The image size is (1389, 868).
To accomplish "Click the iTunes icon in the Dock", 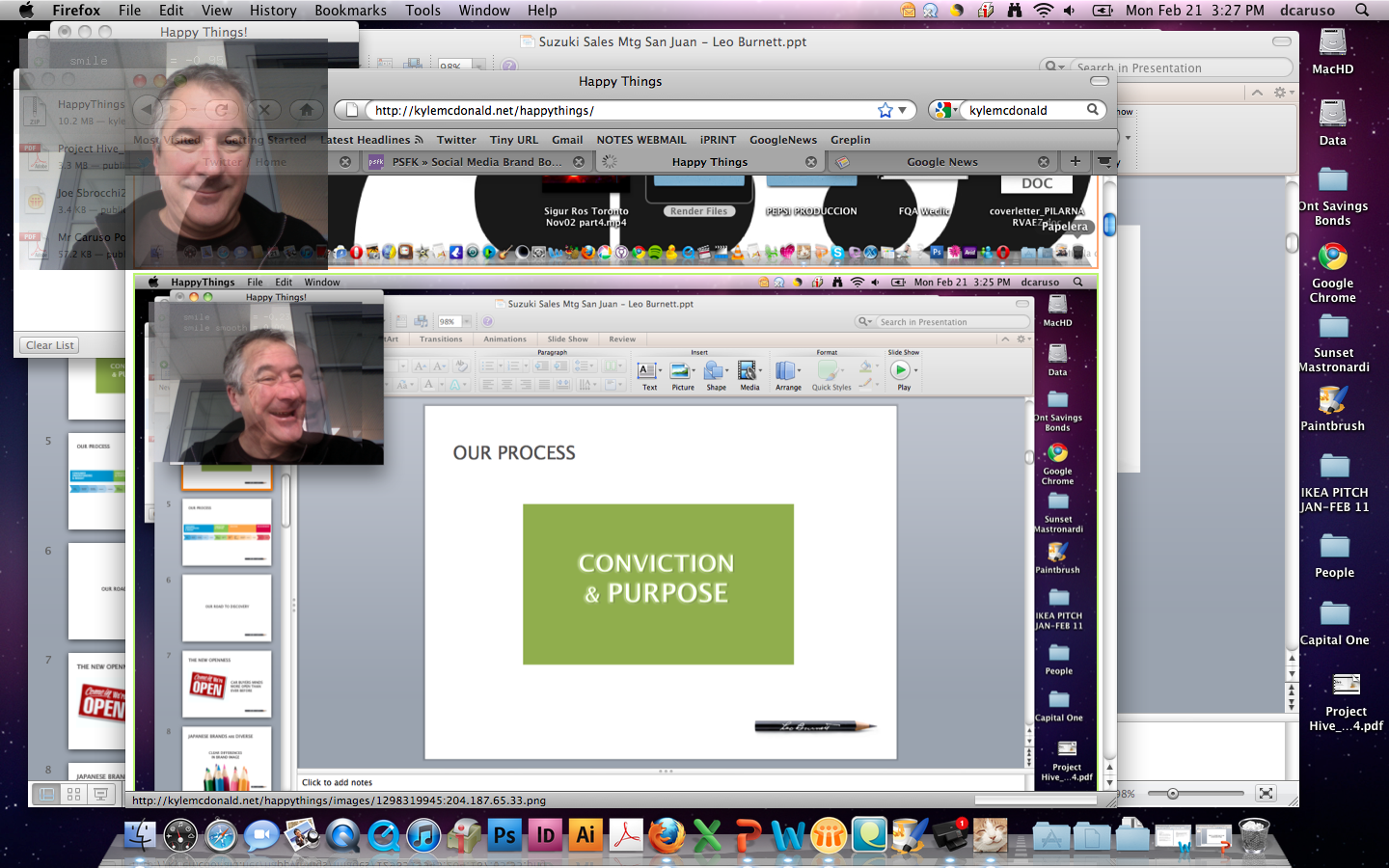I will tap(423, 835).
